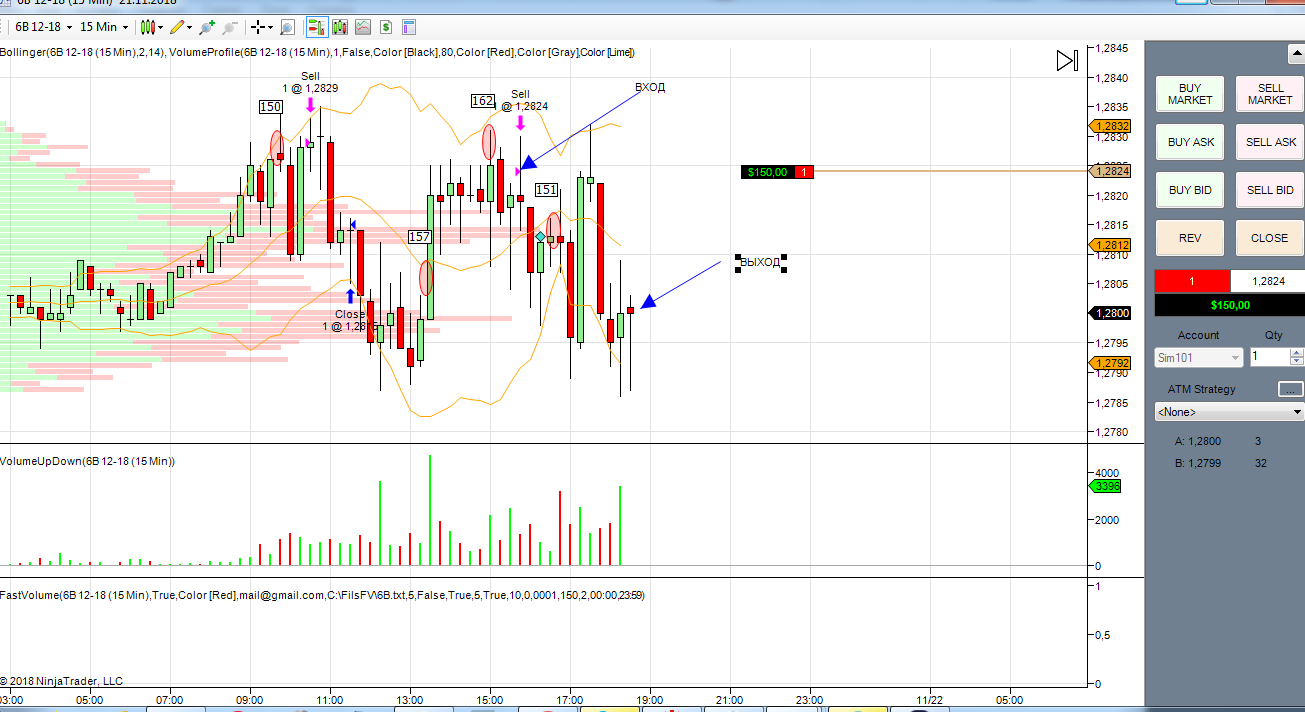This screenshot has width=1305, height=712.
Task: Click the 1,2824 price axis marker
Action: 1110,171
